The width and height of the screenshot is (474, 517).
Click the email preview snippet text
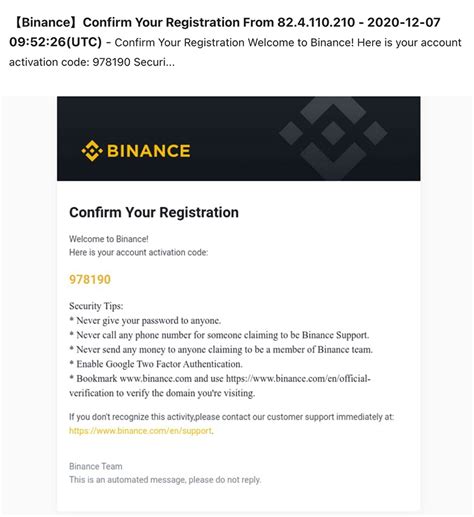235,52
